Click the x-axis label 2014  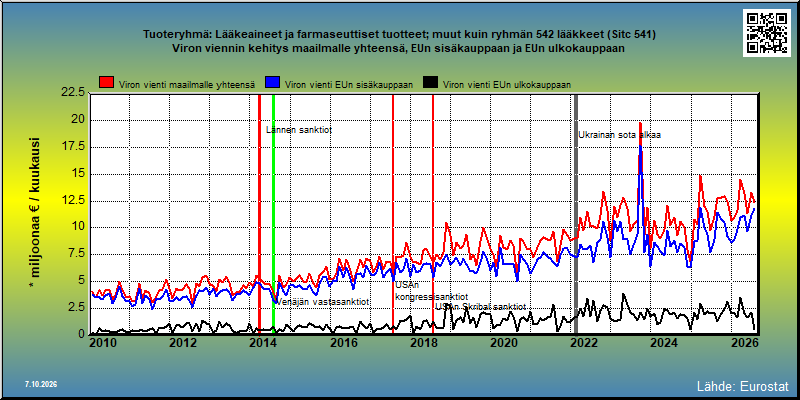point(262,342)
